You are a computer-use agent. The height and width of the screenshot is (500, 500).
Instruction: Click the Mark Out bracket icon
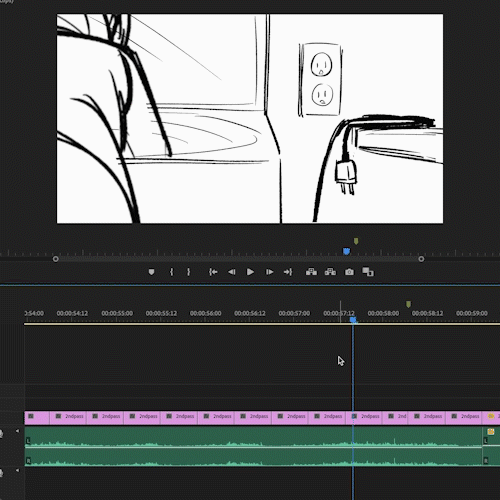[189, 272]
